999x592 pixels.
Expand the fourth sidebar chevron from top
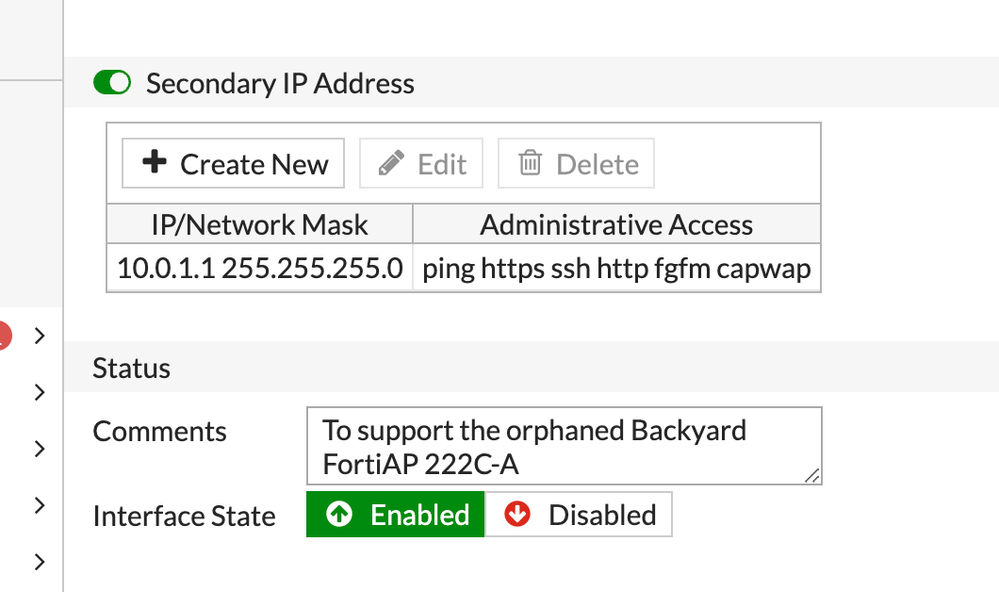[x=40, y=505]
